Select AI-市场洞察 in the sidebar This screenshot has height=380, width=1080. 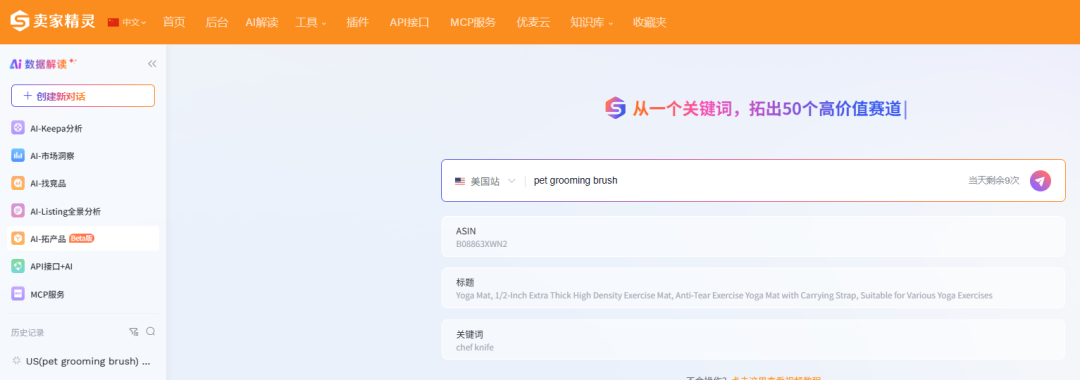83,156
